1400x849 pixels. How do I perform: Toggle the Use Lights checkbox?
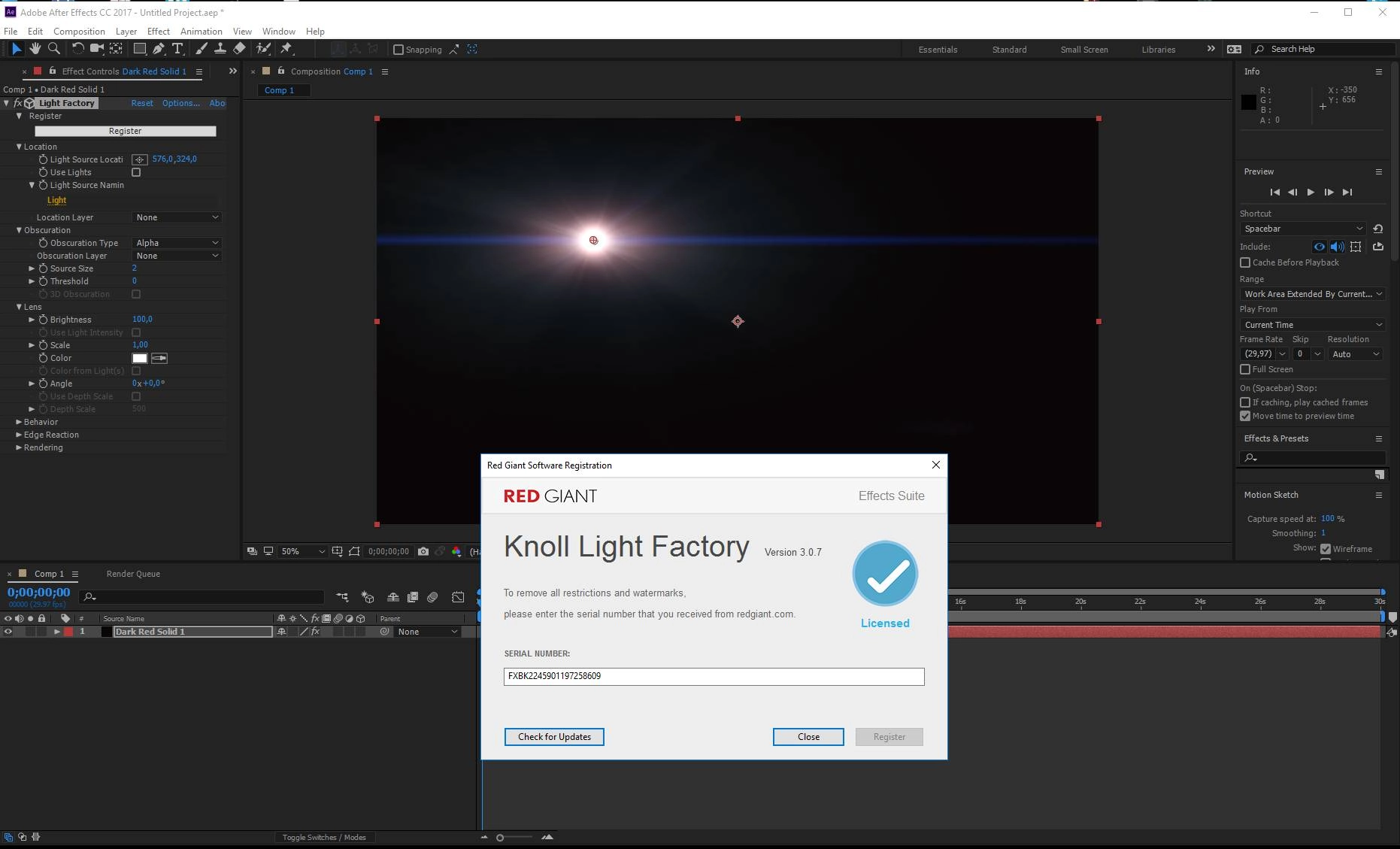pyautogui.click(x=136, y=172)
